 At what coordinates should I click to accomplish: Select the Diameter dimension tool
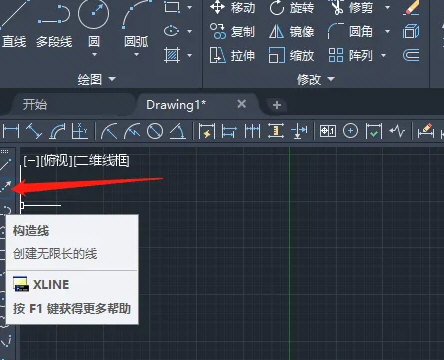[x=155, y=131]
